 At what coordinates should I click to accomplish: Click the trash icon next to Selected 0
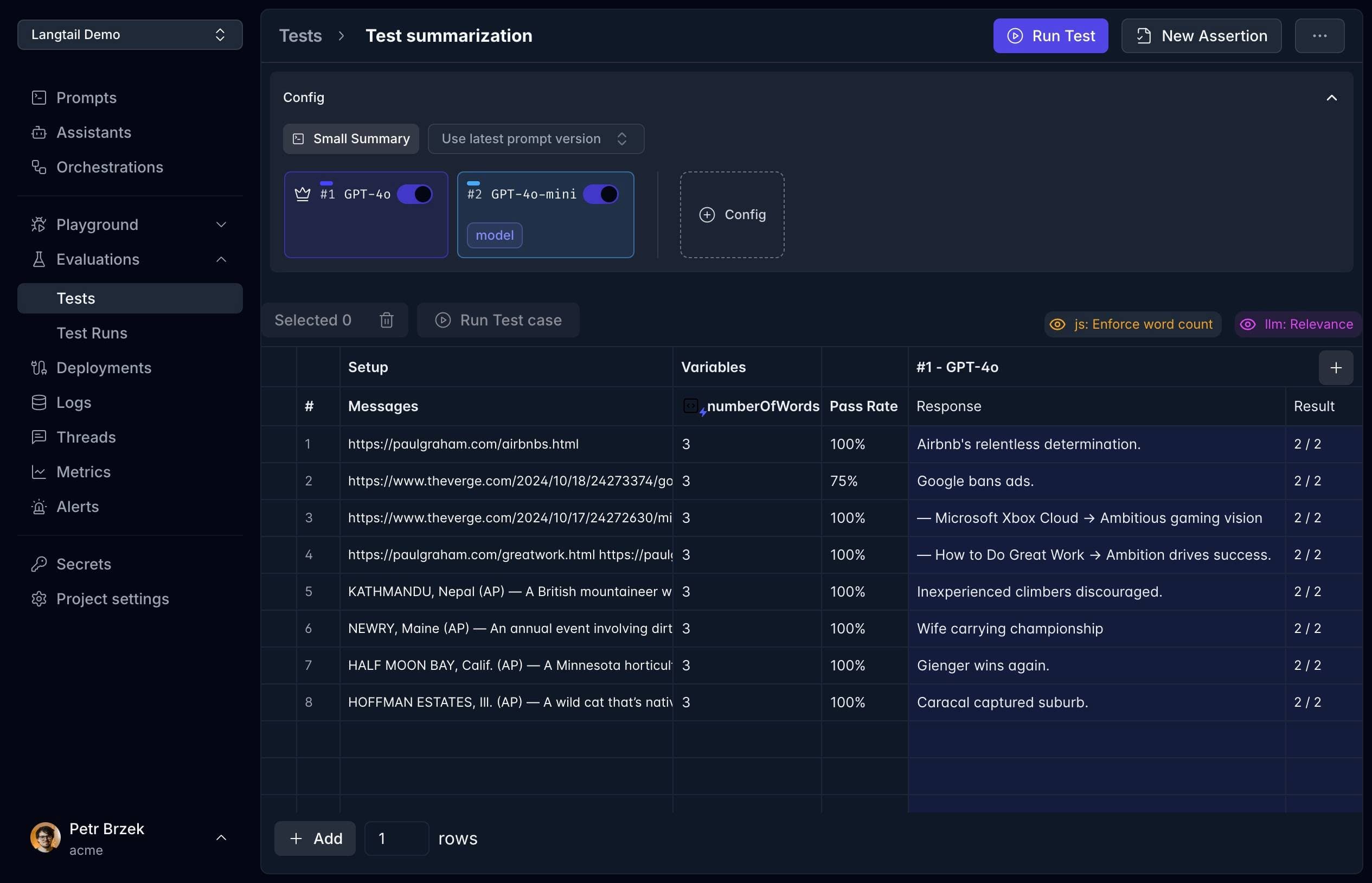point(386,320)
